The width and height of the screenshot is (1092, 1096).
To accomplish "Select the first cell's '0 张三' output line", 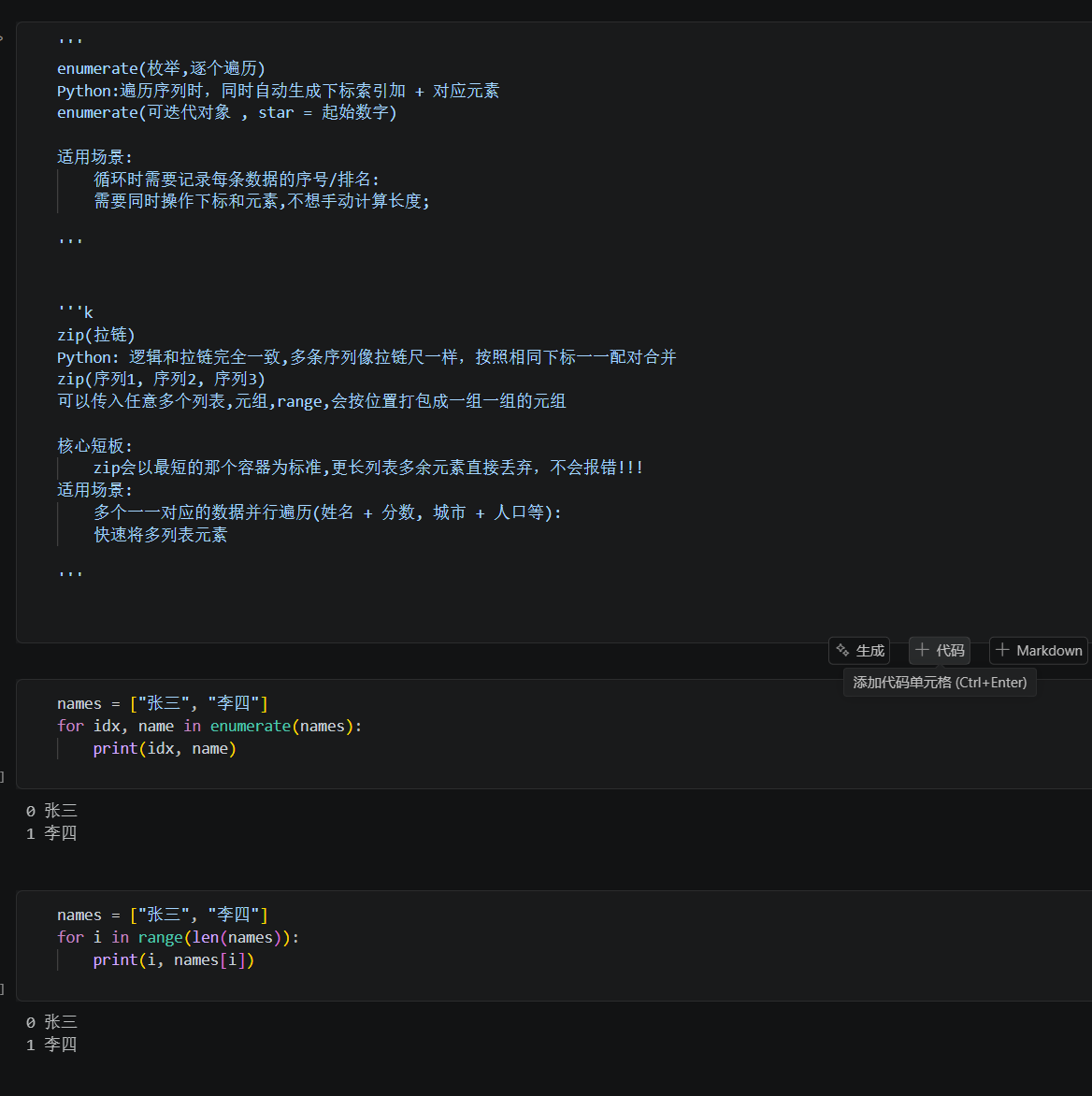I will [x=51, y=811].
